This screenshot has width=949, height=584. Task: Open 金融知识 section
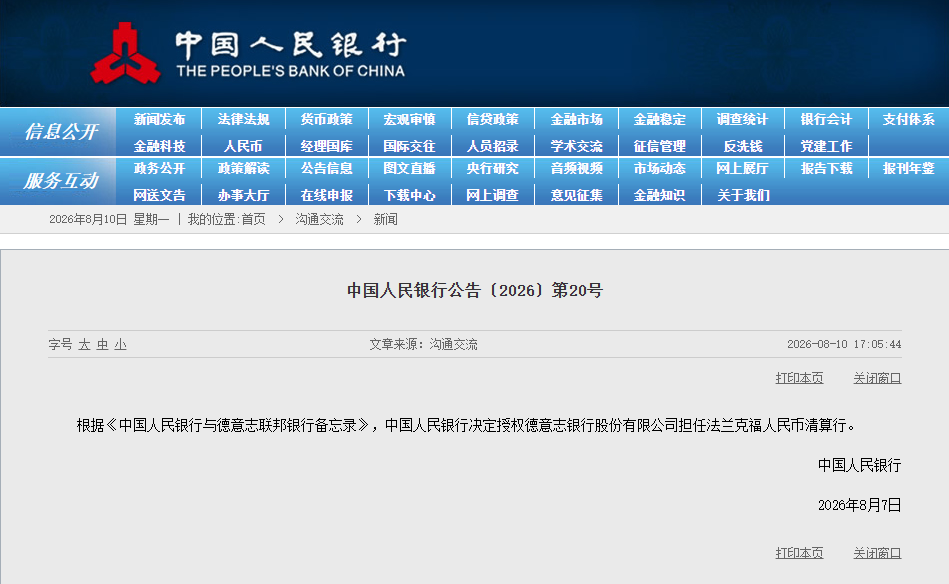659,195
